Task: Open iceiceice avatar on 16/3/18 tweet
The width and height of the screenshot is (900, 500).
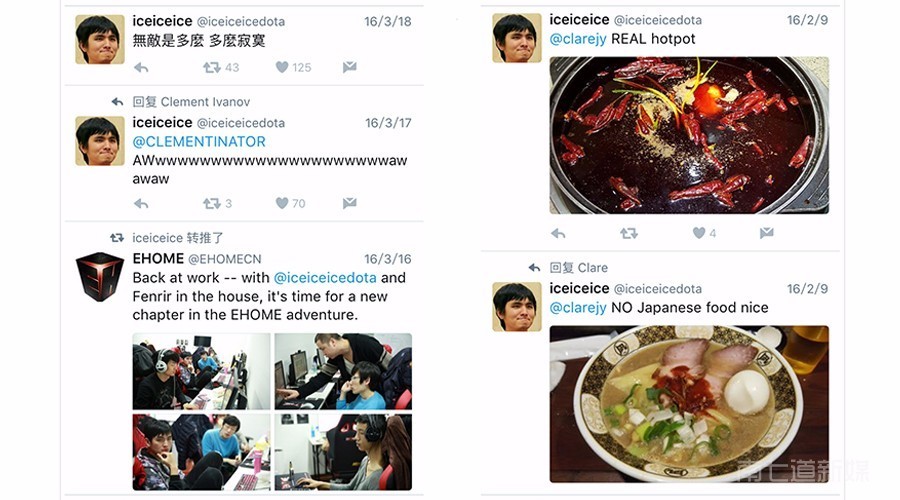Action: [100, 39]
